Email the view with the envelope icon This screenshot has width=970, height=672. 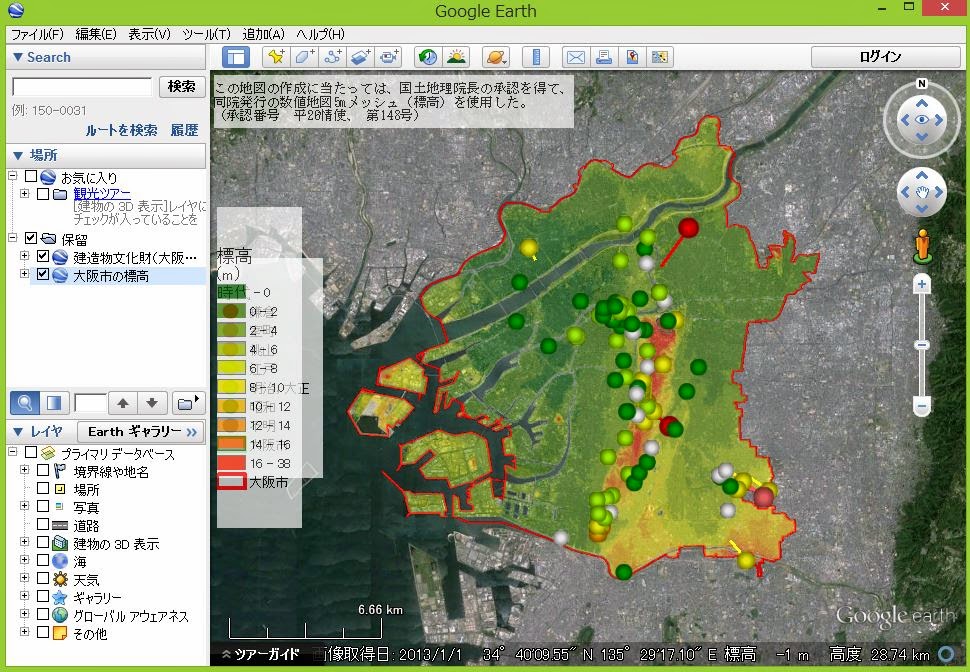[x=576, y=57]
